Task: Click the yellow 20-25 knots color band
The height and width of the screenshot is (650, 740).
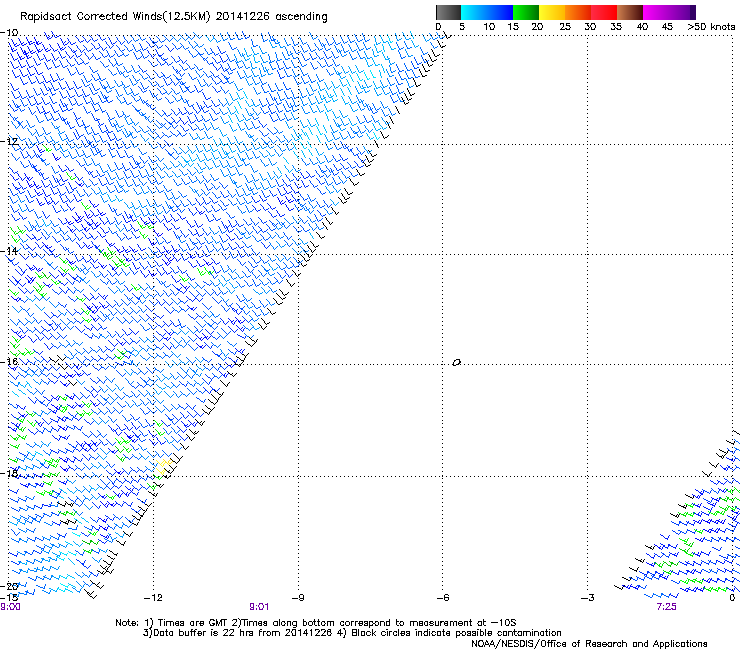Action: (x=552, y=12)
